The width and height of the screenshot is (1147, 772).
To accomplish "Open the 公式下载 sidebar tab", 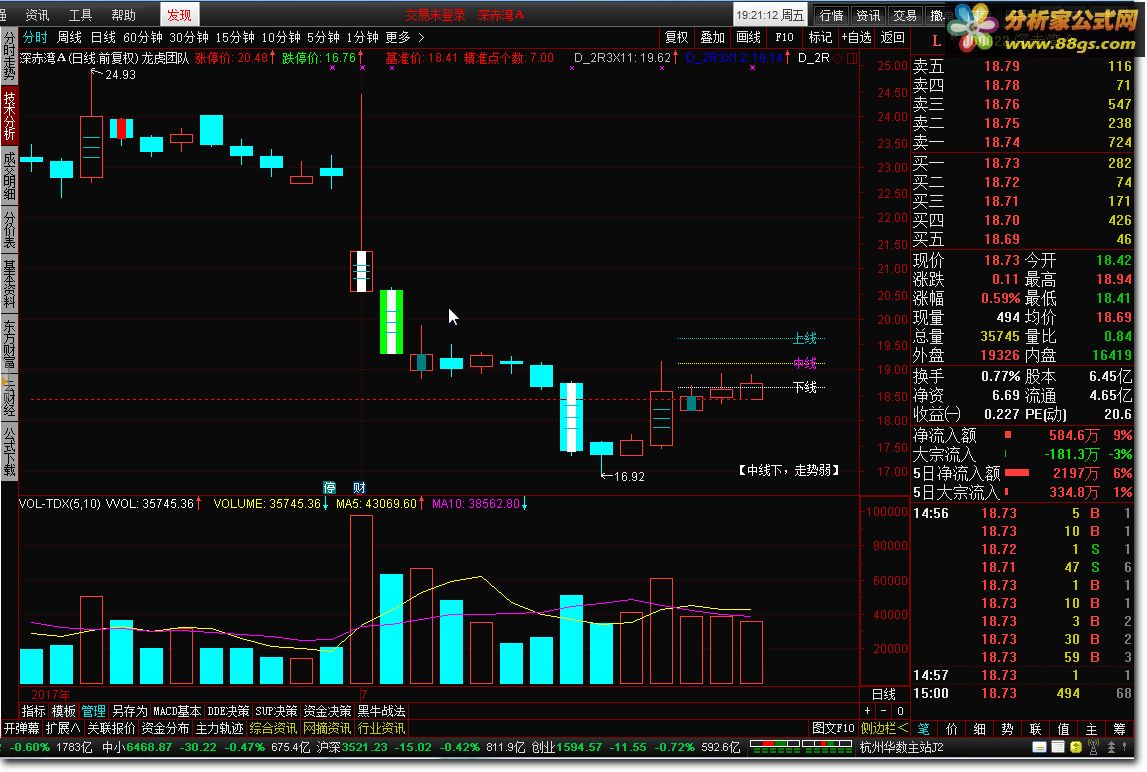I will tap(9, 452).
